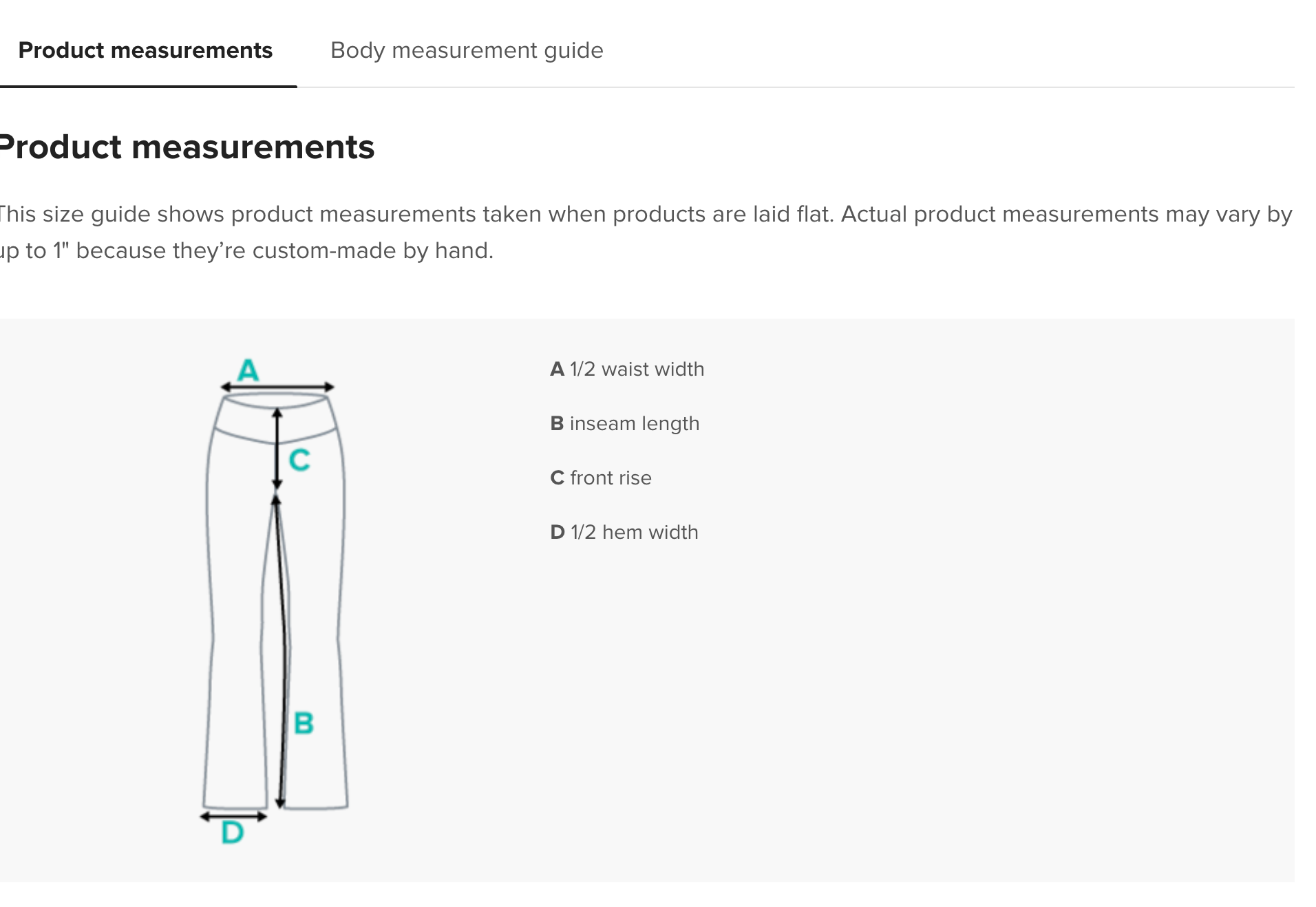The image size is (1316, 907).
Task: Click the long inseam length arrow line
Action: (279, 651)
